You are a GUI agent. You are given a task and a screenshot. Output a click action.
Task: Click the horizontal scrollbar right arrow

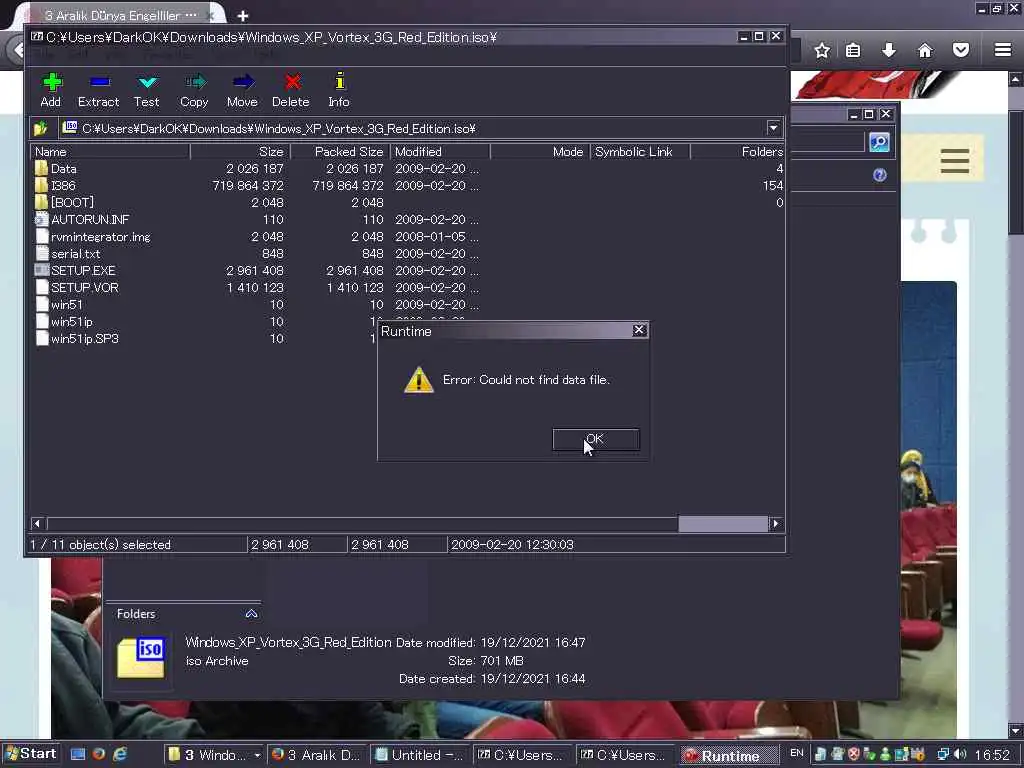775,524
